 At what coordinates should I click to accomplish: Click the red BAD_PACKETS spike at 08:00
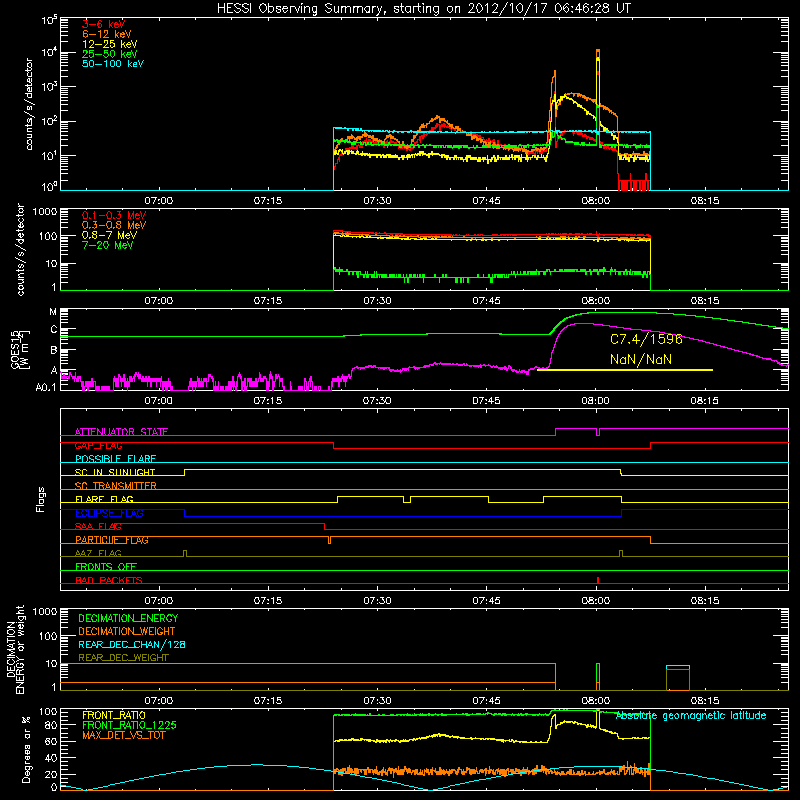pyautogui.click(x=597, y=580)
